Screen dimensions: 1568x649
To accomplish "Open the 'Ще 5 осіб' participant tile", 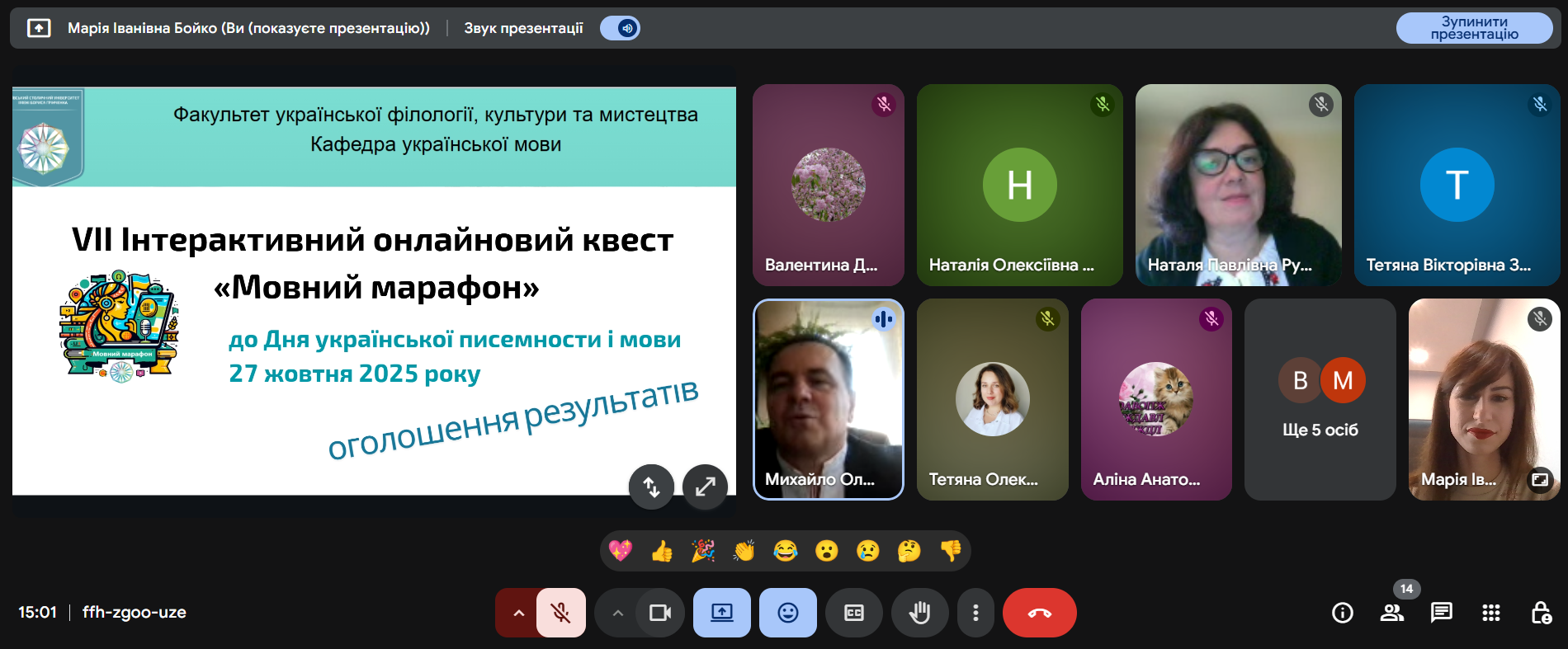I will click(x=1320, y=400).
